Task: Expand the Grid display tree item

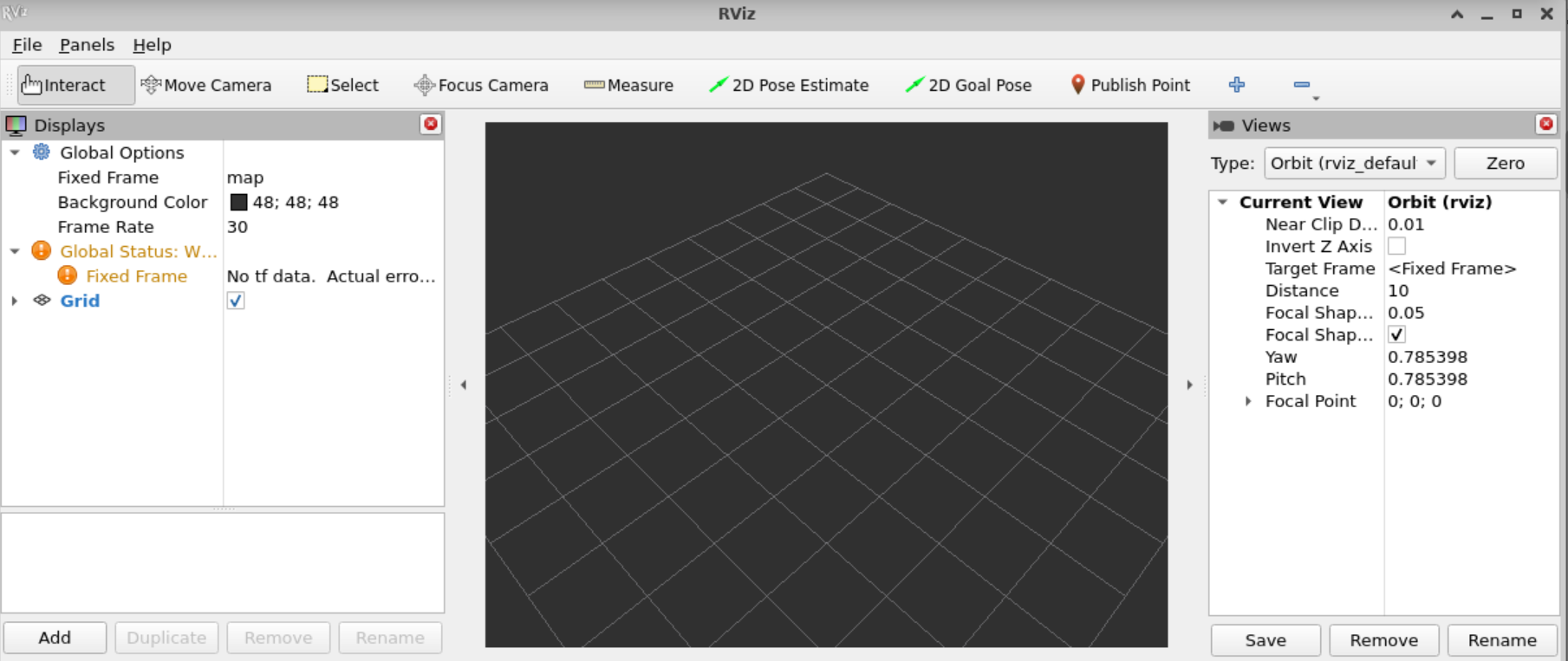Action: [15, 301]
